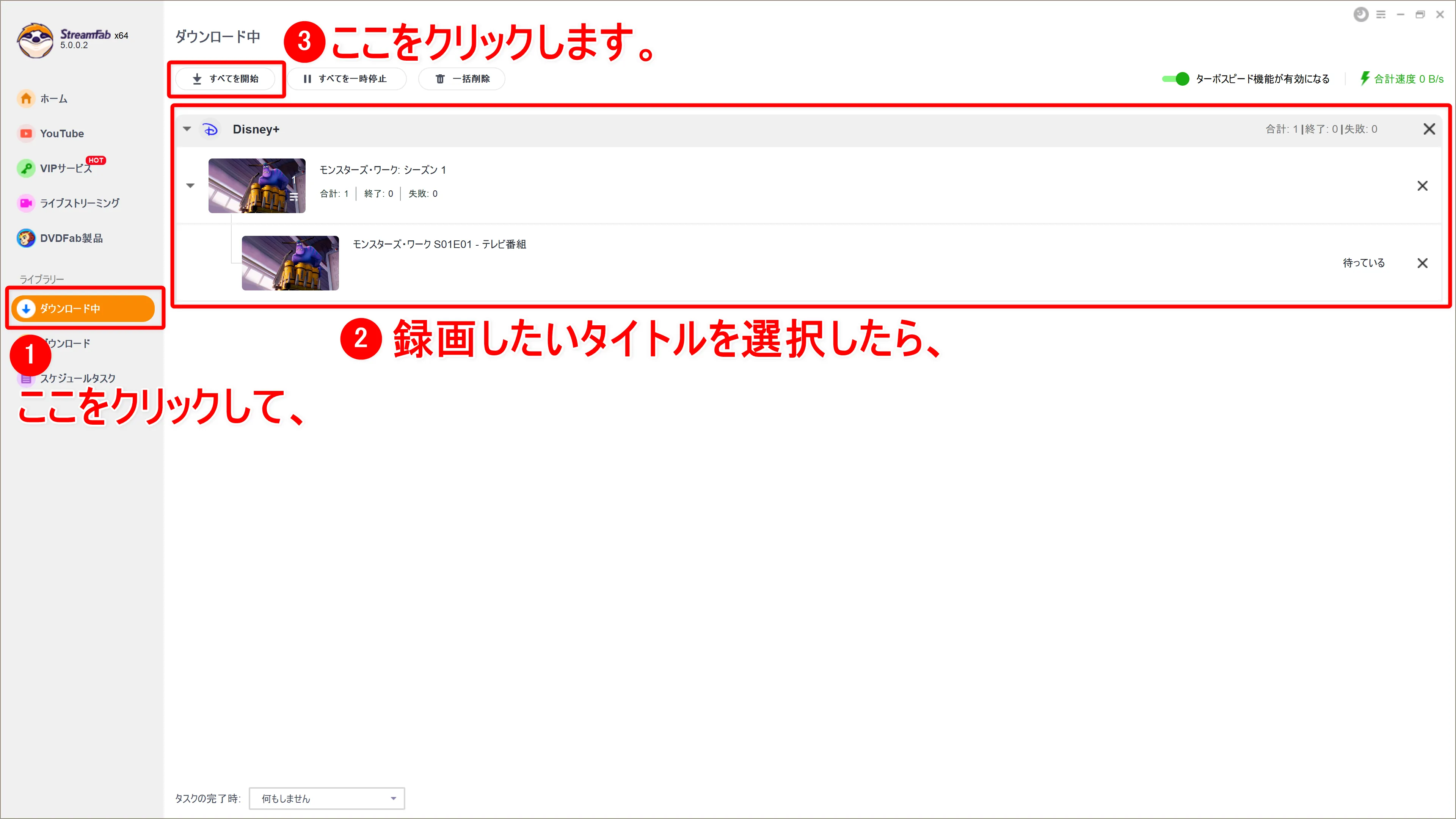Click title モンスターズ・ワーク: シーズン 1
Image resolution: width=1456 pixels, height=819 pixels.
tap(383, 170)
